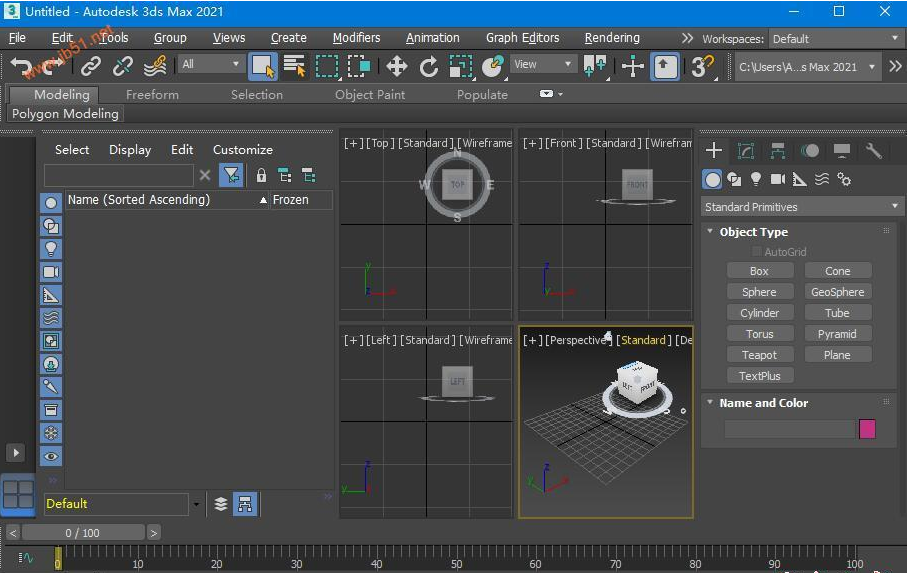Image resolution: width=908 pixels, height=573 pixels.
Task: Switch to the Freeform ribbon tab
Action: click(152, 95)
